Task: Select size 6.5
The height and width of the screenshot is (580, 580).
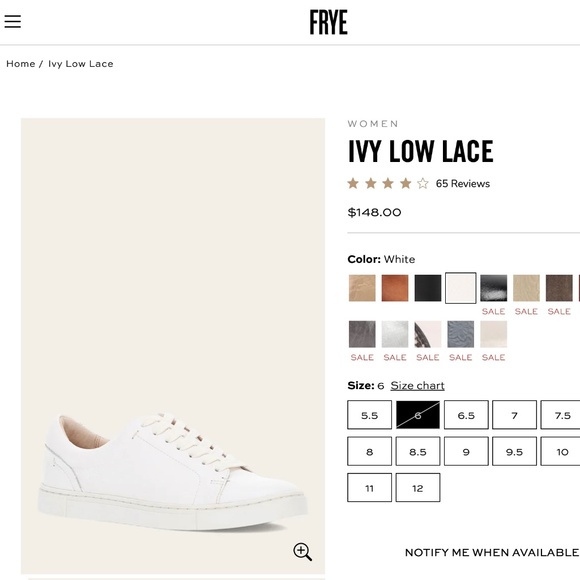Action: coord(466,415)
